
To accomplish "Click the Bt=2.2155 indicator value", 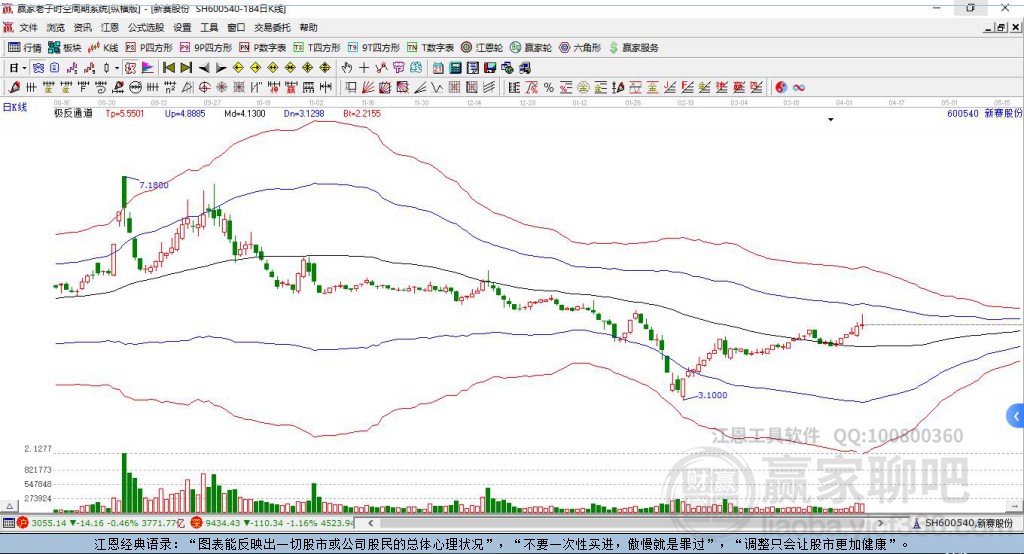I will (x=362, y=113).
